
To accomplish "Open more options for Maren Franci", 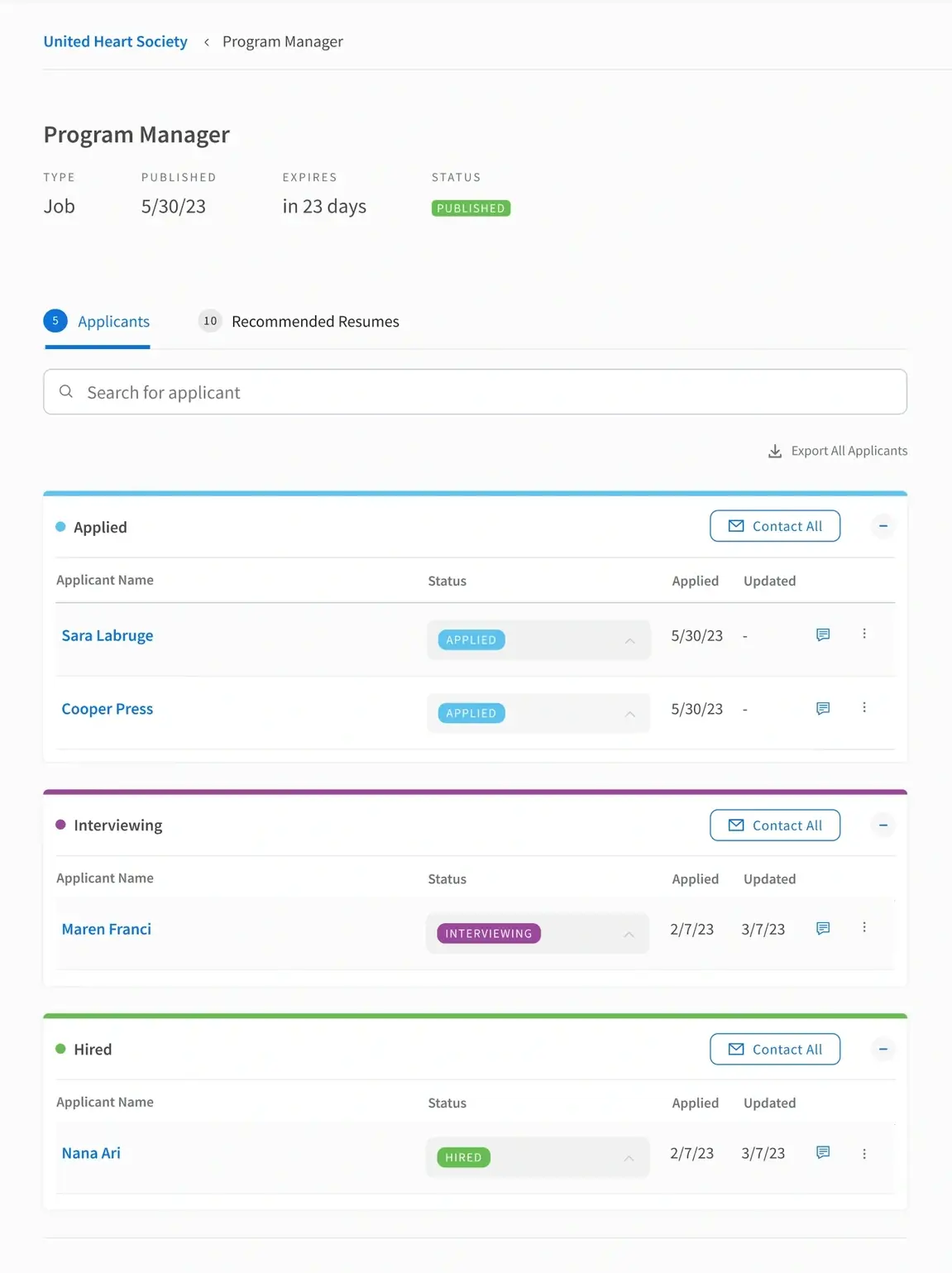I will point(864,927).
